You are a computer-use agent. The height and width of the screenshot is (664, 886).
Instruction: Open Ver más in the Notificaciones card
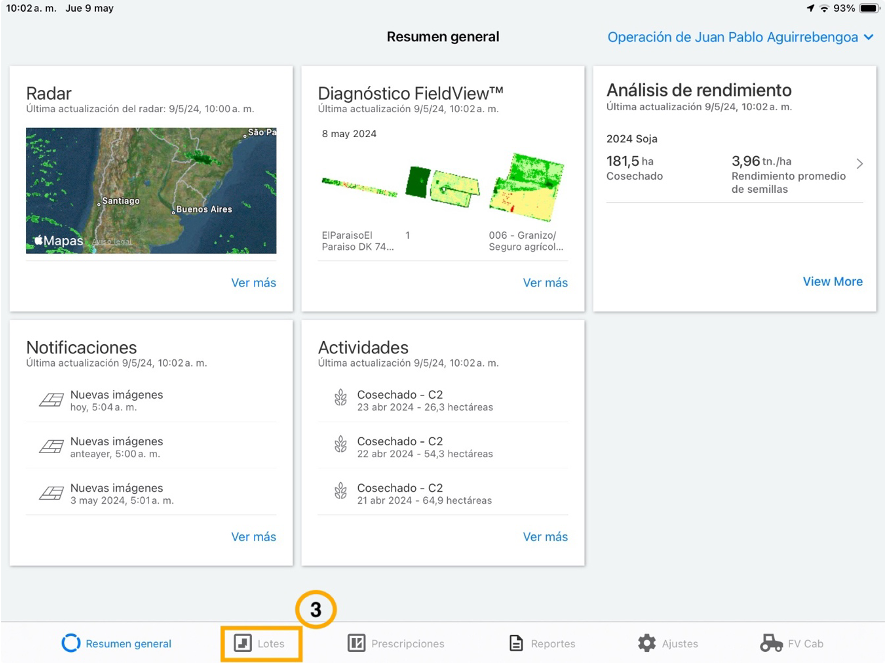[x=253, y=537]
